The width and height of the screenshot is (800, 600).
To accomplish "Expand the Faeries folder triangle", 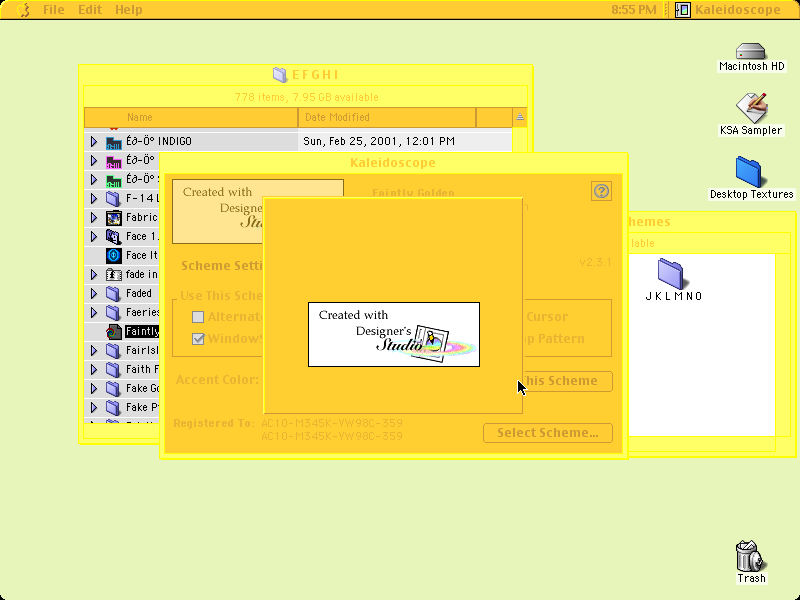I will [x=93, y=312].
